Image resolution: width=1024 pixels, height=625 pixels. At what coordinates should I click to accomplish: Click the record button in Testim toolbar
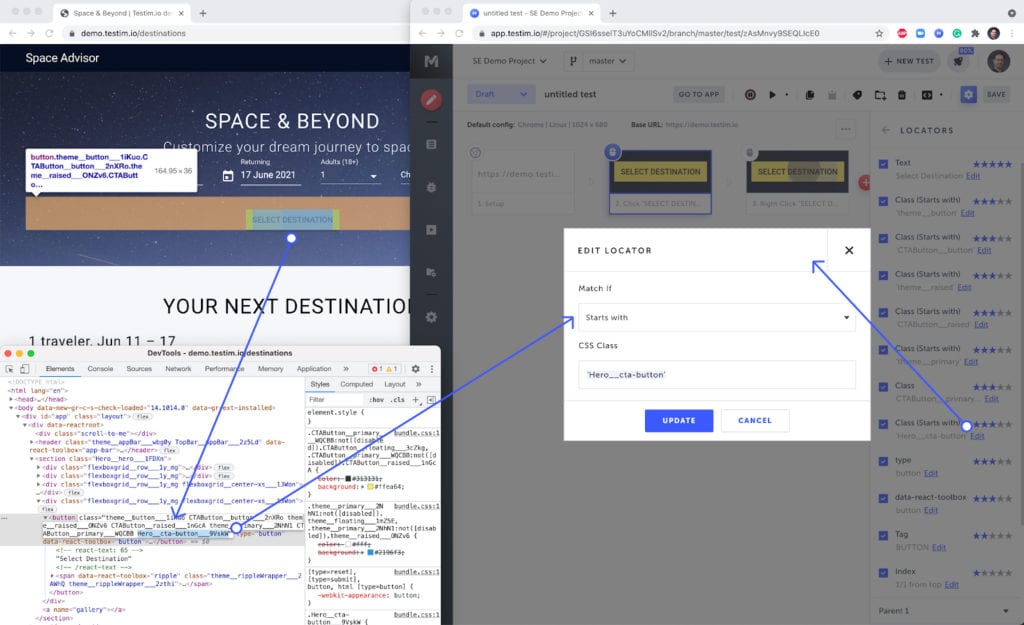point(750,95)
